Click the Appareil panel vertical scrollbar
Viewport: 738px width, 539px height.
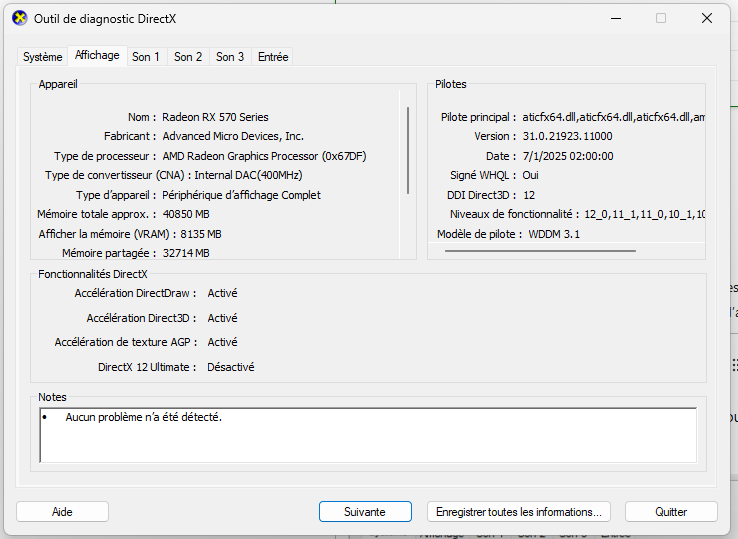click(408, 151)
